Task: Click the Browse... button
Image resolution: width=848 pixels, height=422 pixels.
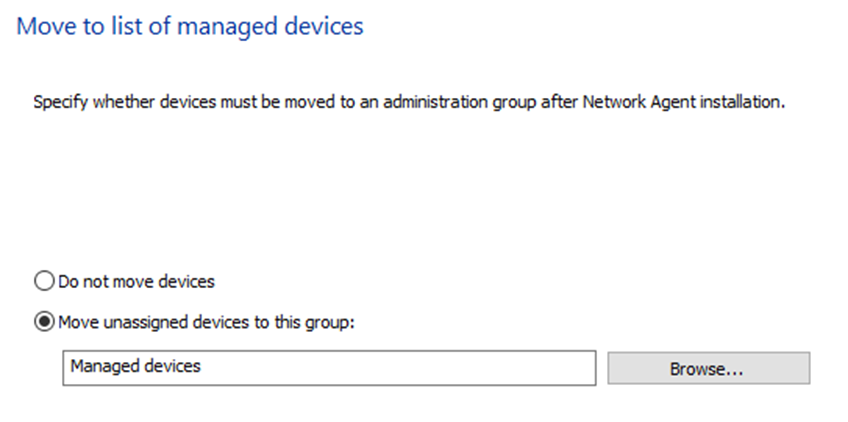Action: (708, 368)
